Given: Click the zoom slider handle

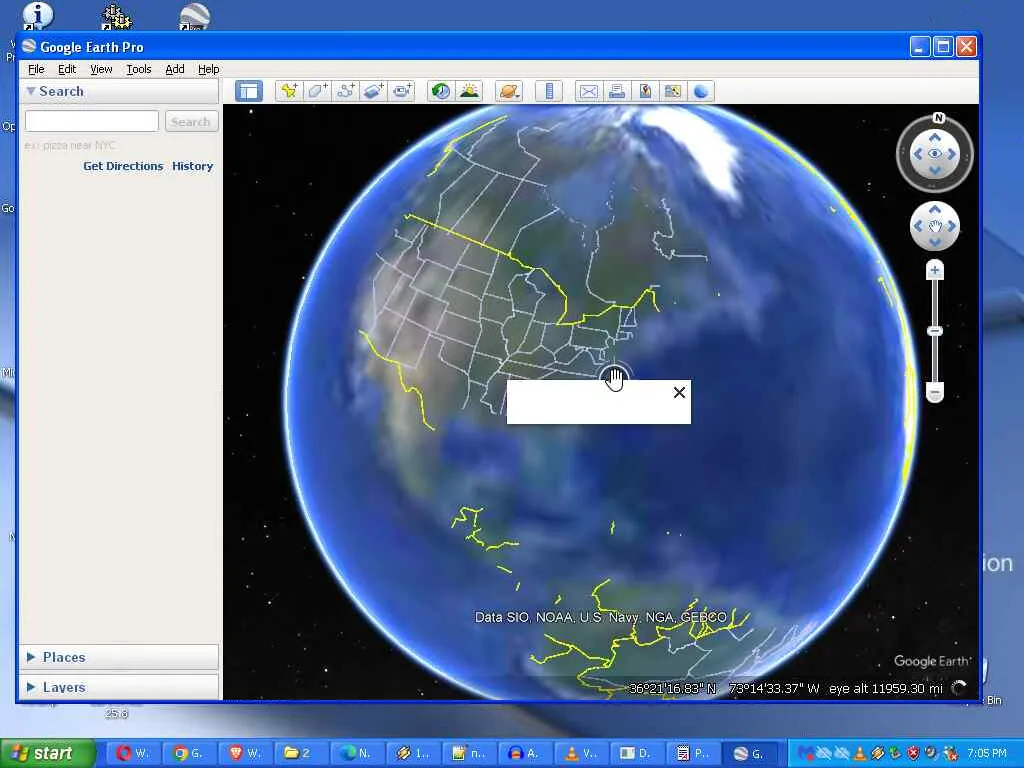Looking at the screenshot, I should [x=935, y=330].
